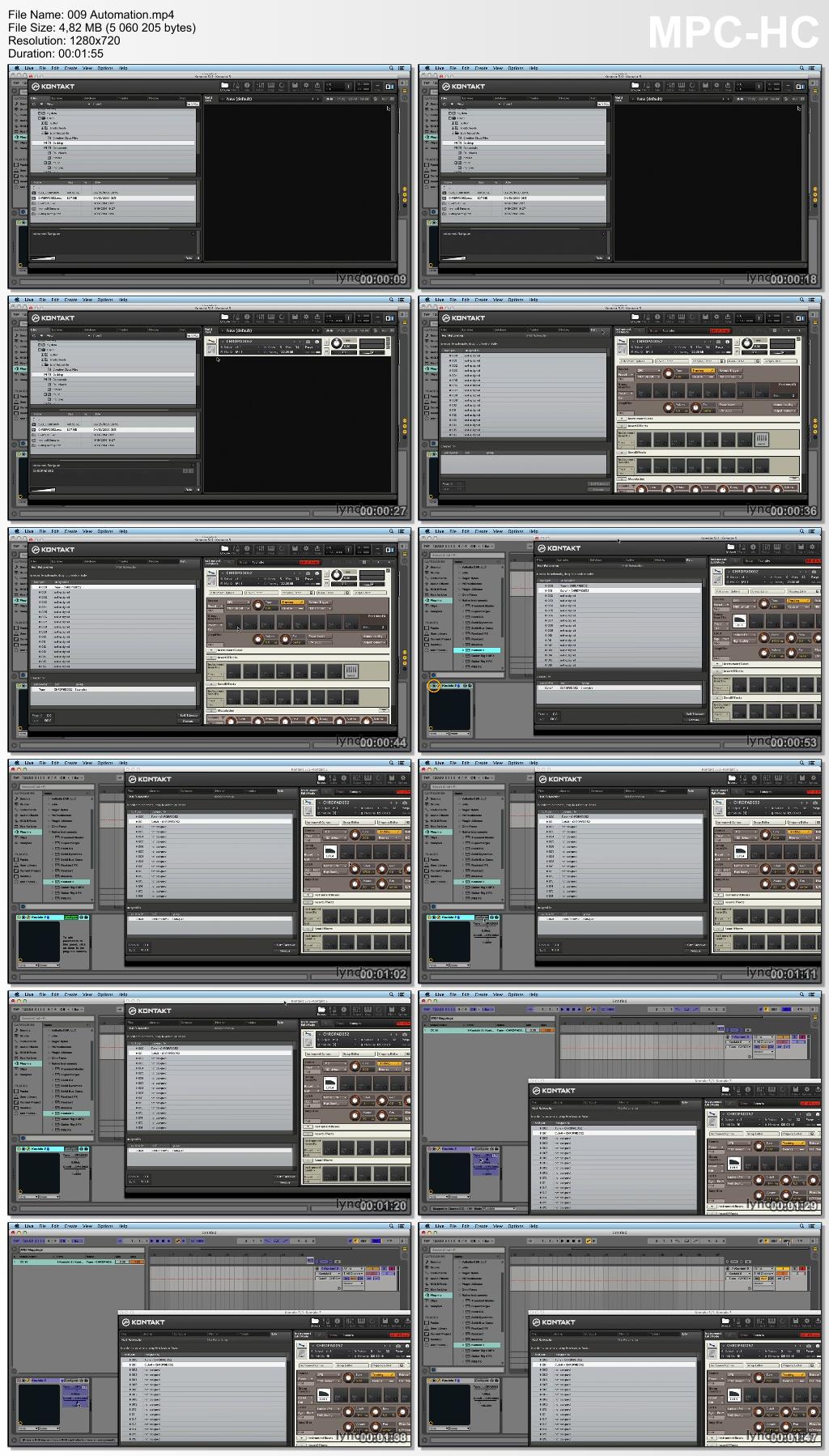This screenshot has width=829, height=1456.
Task: Open Live menu in 00:00:09 frame
Action: (x=29, y=68)
